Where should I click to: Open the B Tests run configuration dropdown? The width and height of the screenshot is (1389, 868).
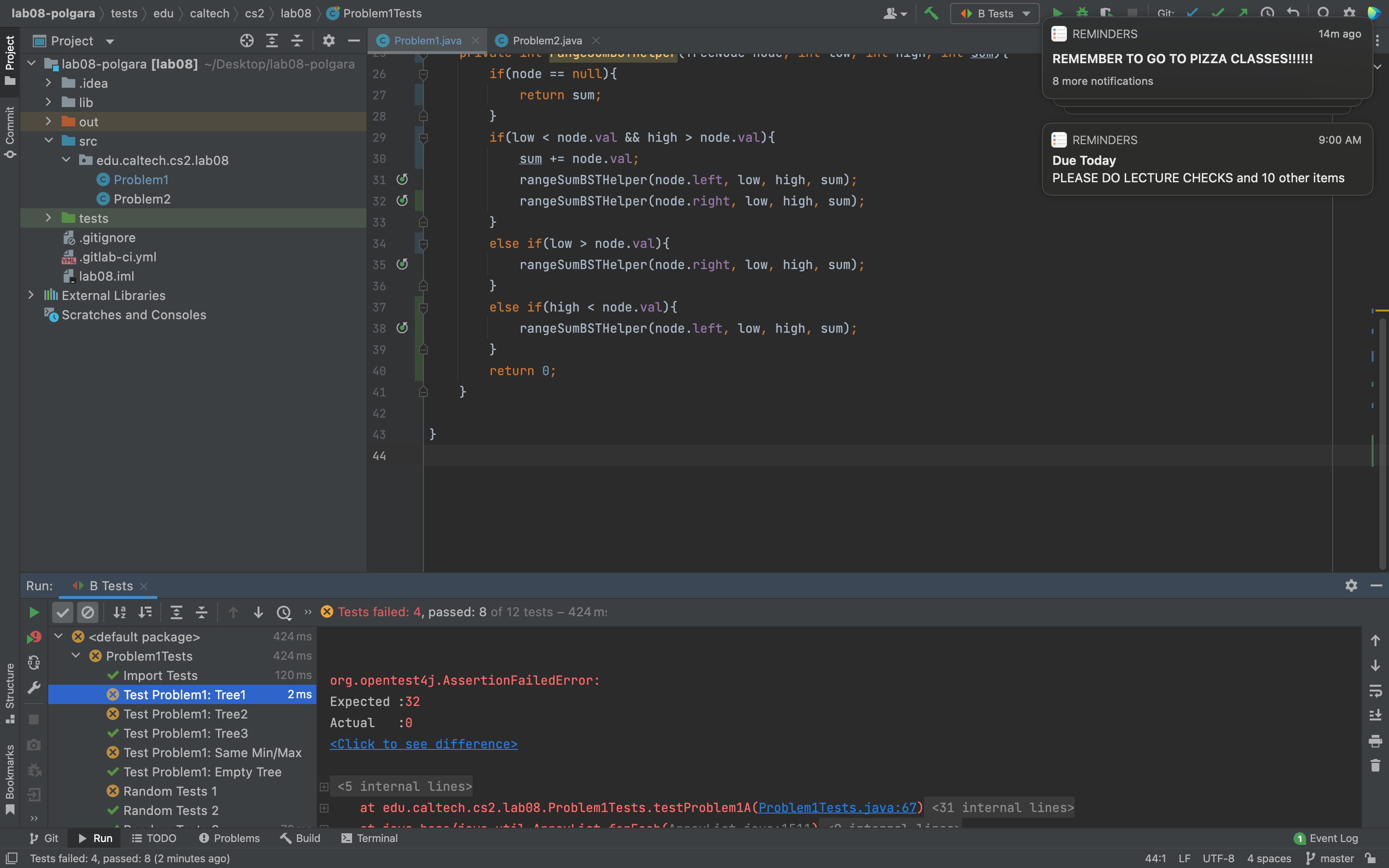pos(994,13)
